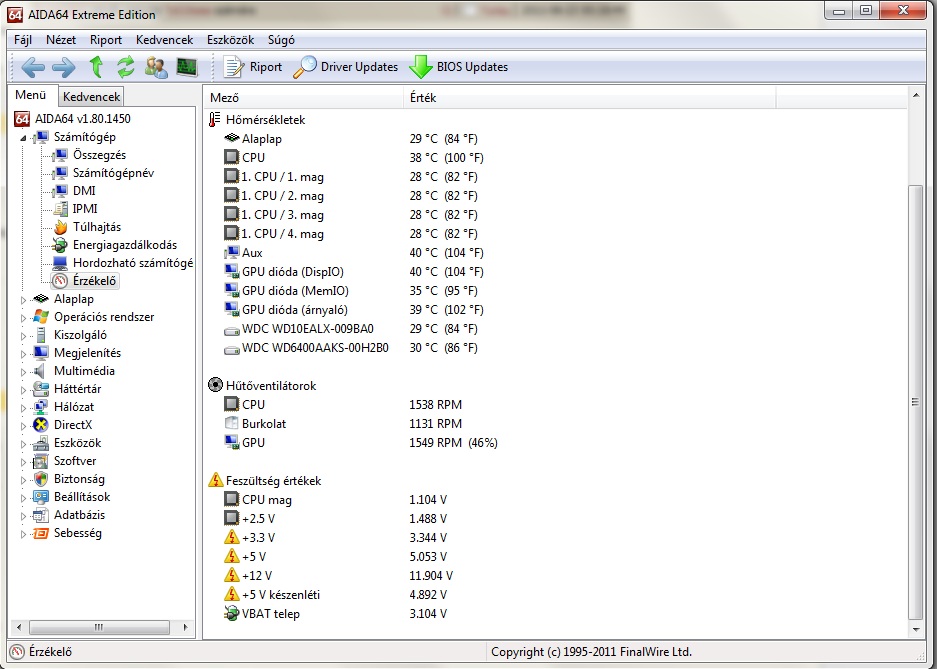This screenshot has height=669, width=937.
Task: Expand the Hálózat tree node
Action: [23, 407]
